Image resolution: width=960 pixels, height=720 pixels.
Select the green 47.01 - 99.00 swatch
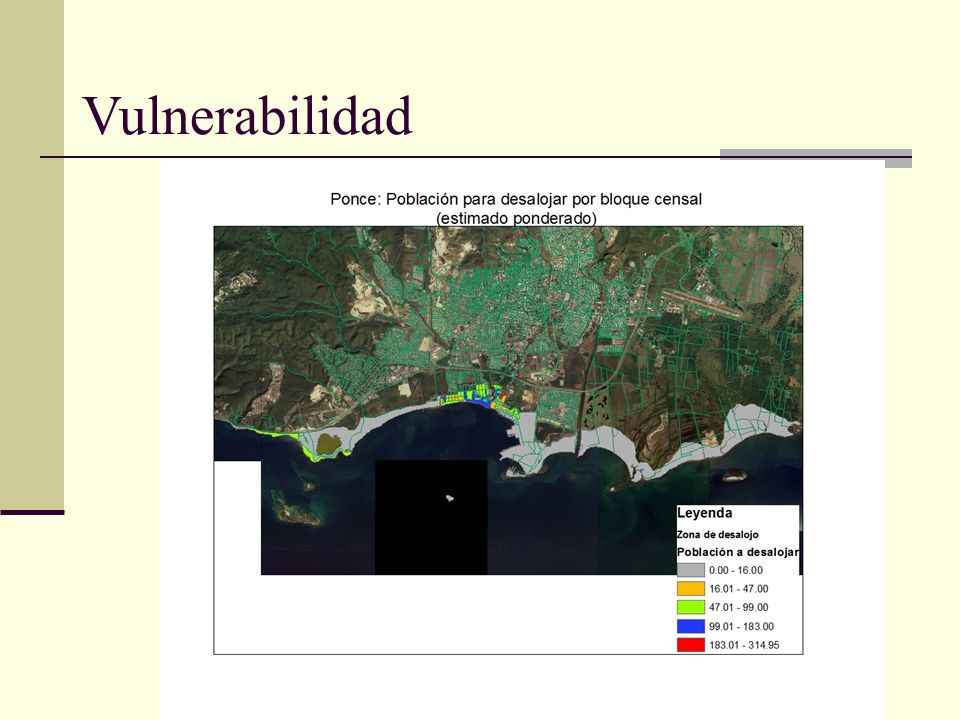click(x=691, y=607)
